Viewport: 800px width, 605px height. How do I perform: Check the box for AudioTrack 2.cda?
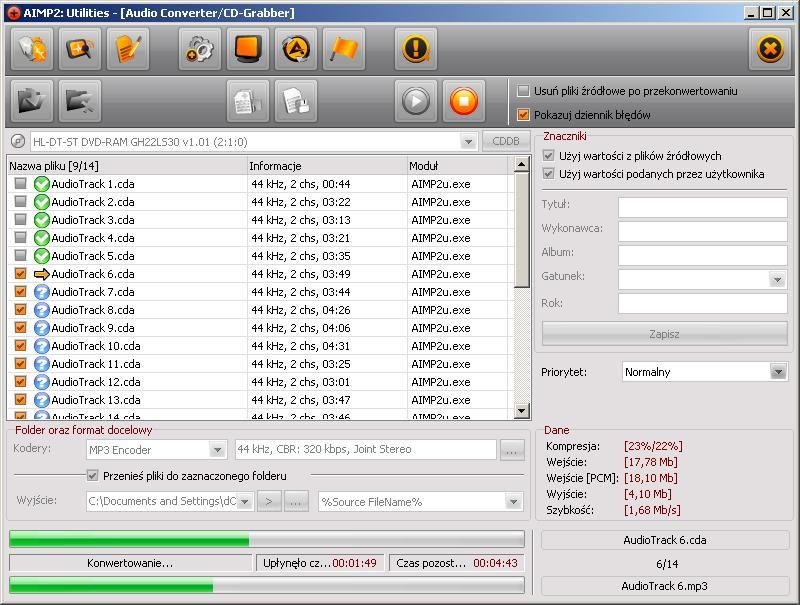20,201
